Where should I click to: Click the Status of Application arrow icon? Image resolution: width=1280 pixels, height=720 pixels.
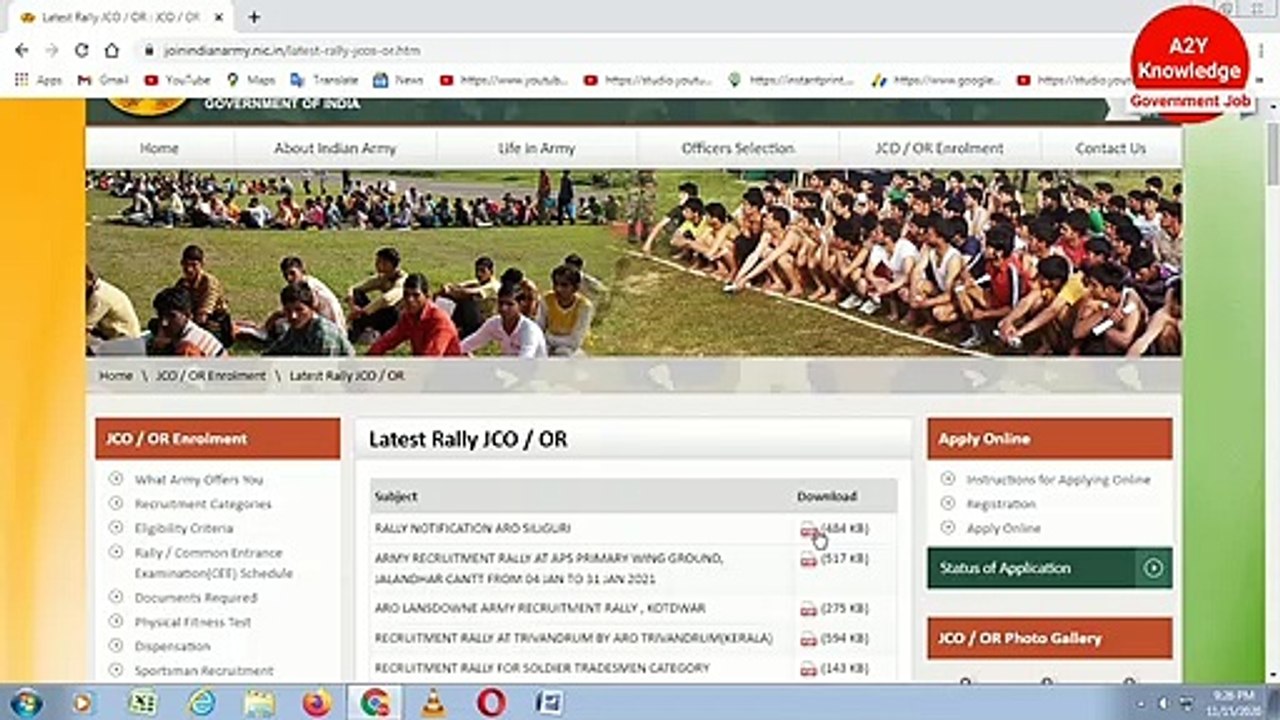pos(1154,568)
